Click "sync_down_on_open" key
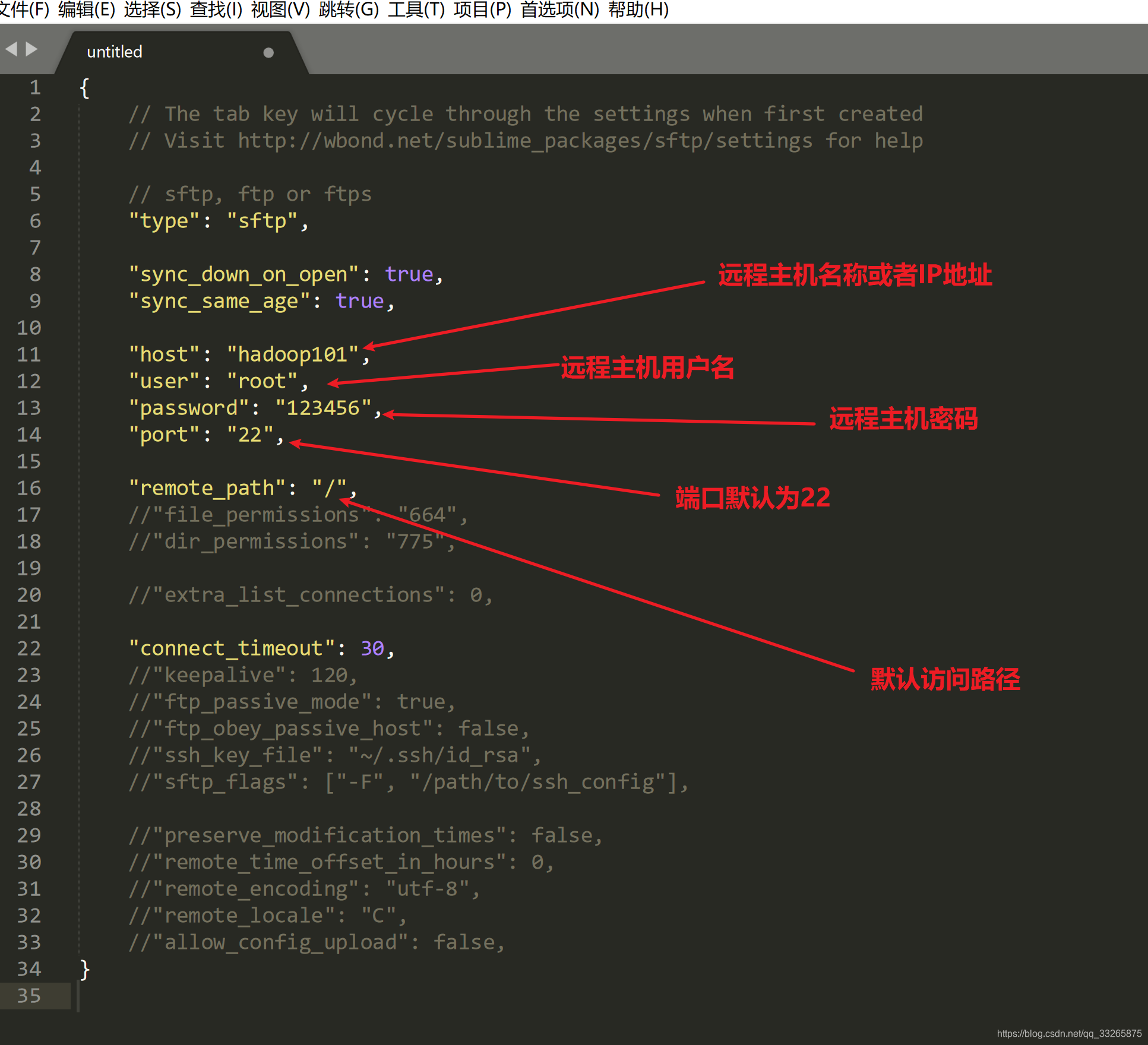This screenshot has width=1148, height=1045. pos(243,275)
